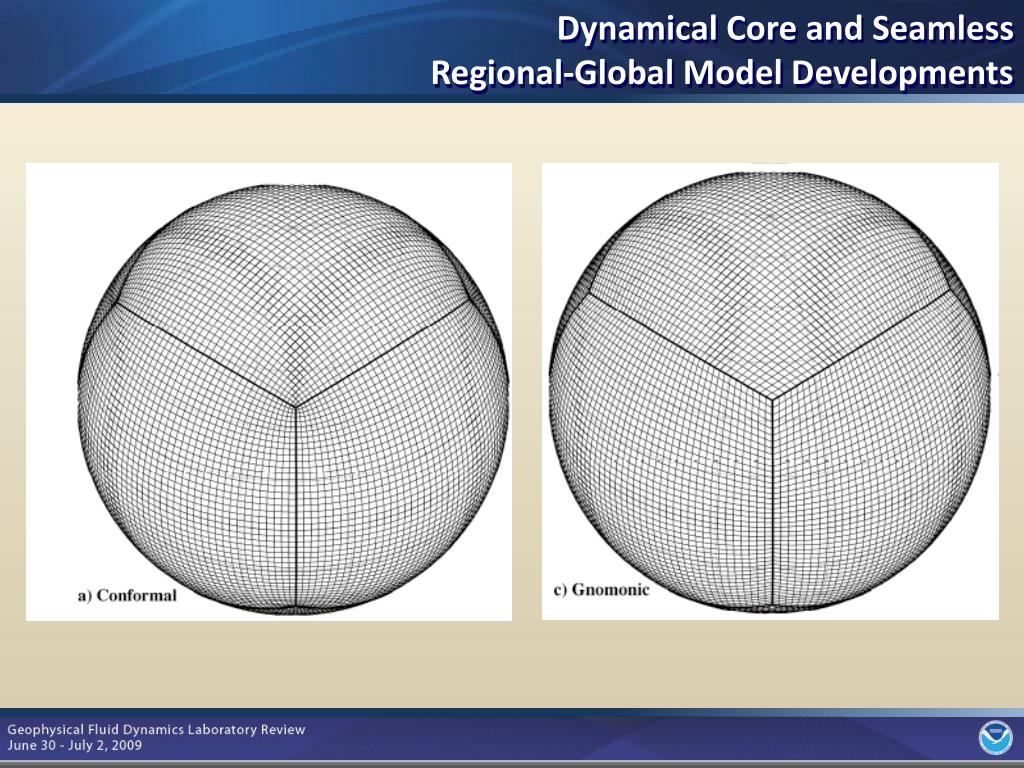1024x768 pixels.
Task: Click 'Geophysical Fluid Dynamics Laboratory Review' footer
Action: tap(156, 729)
